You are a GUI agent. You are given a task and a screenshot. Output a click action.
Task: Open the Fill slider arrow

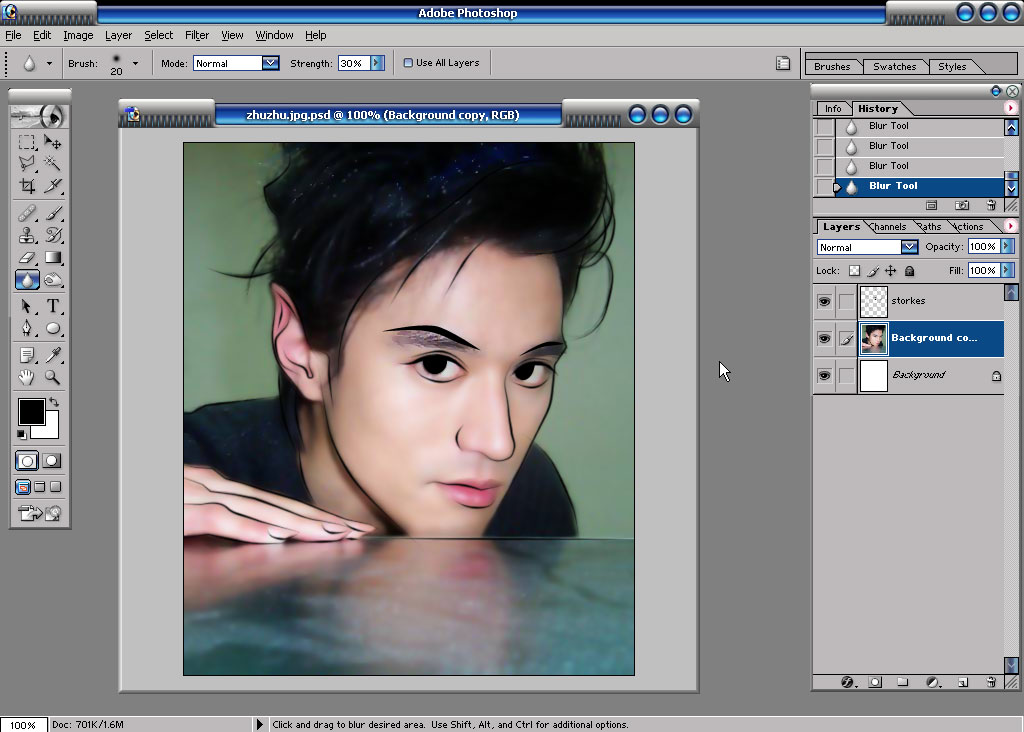click(1006, 270)
